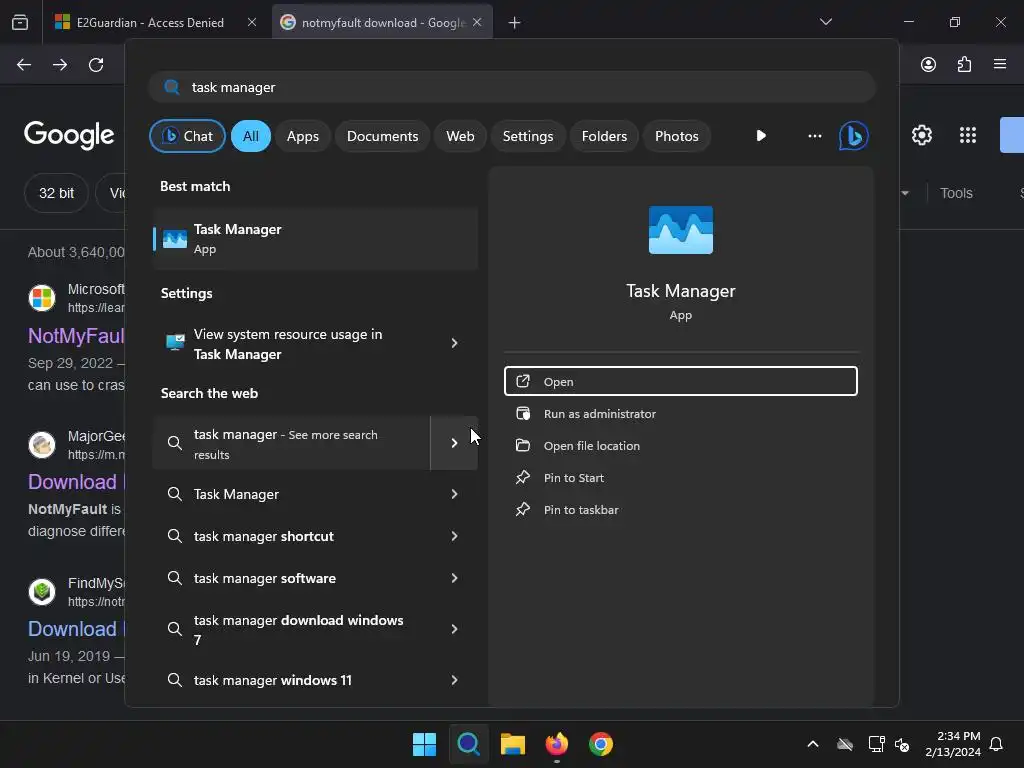This screenshot has height=768, width=1024.
Task: Open a new browser tab
Action: tap(515, 23)
